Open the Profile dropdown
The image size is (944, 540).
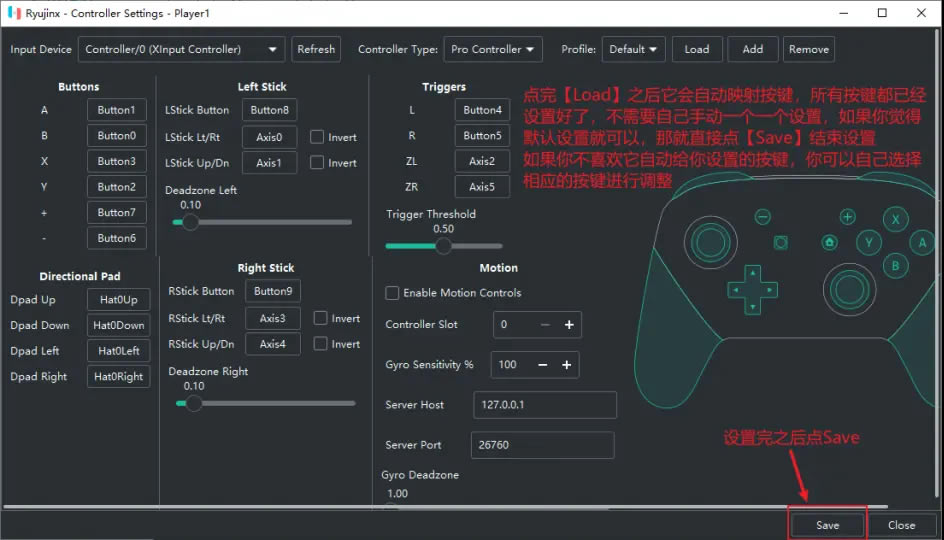[x=633, y=49]
